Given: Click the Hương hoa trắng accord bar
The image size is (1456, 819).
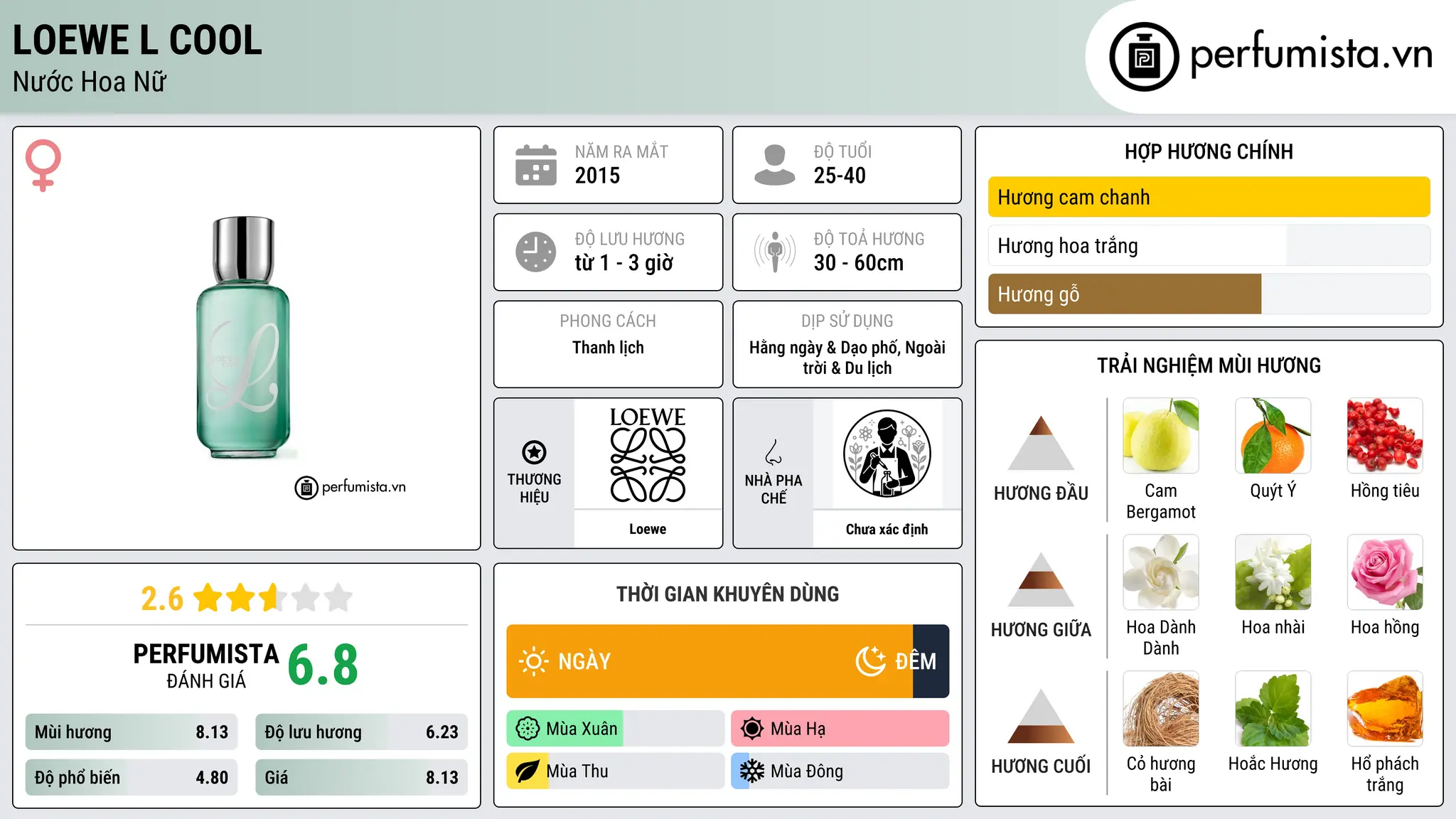Looking at the screenshot, I should pos(1209,245).
